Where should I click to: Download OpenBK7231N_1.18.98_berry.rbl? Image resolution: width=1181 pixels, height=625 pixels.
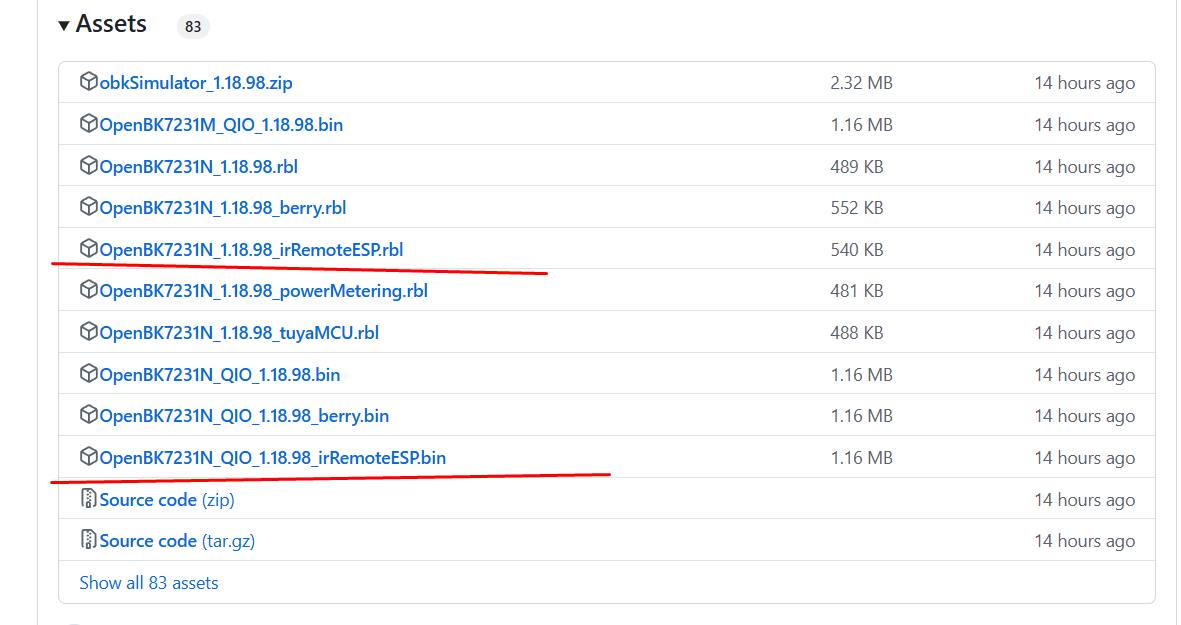[x=223, y=208]
